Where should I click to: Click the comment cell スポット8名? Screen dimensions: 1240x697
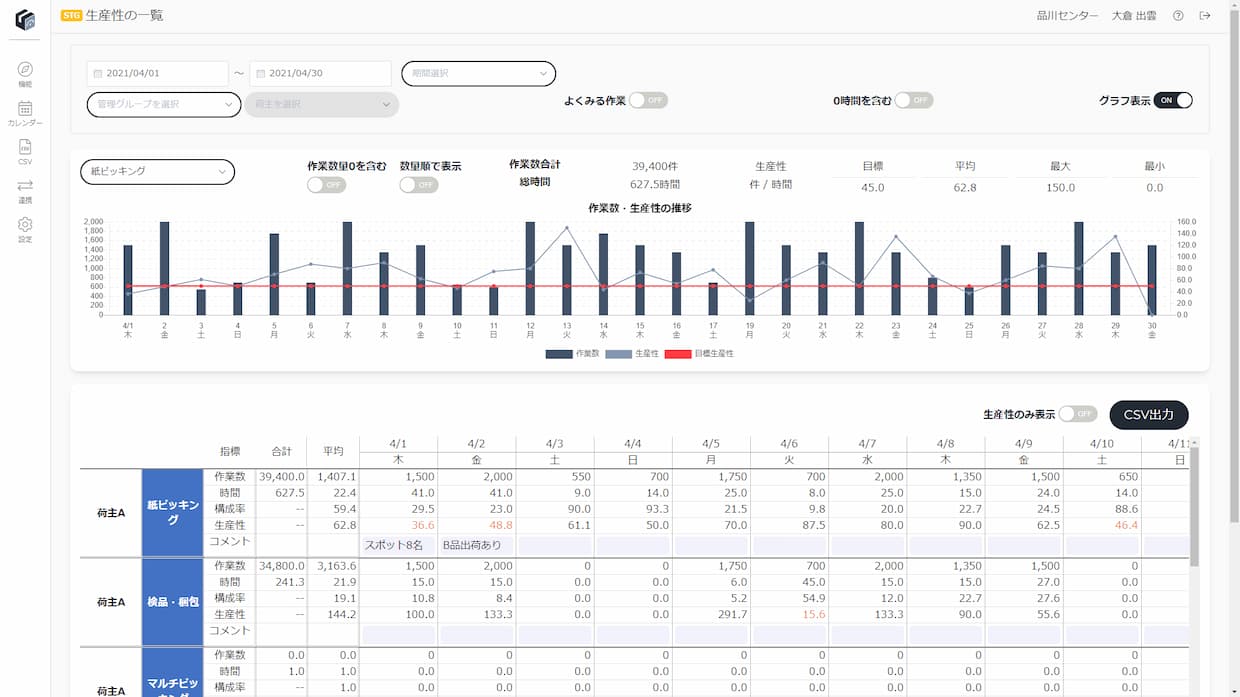click(397, 546)
